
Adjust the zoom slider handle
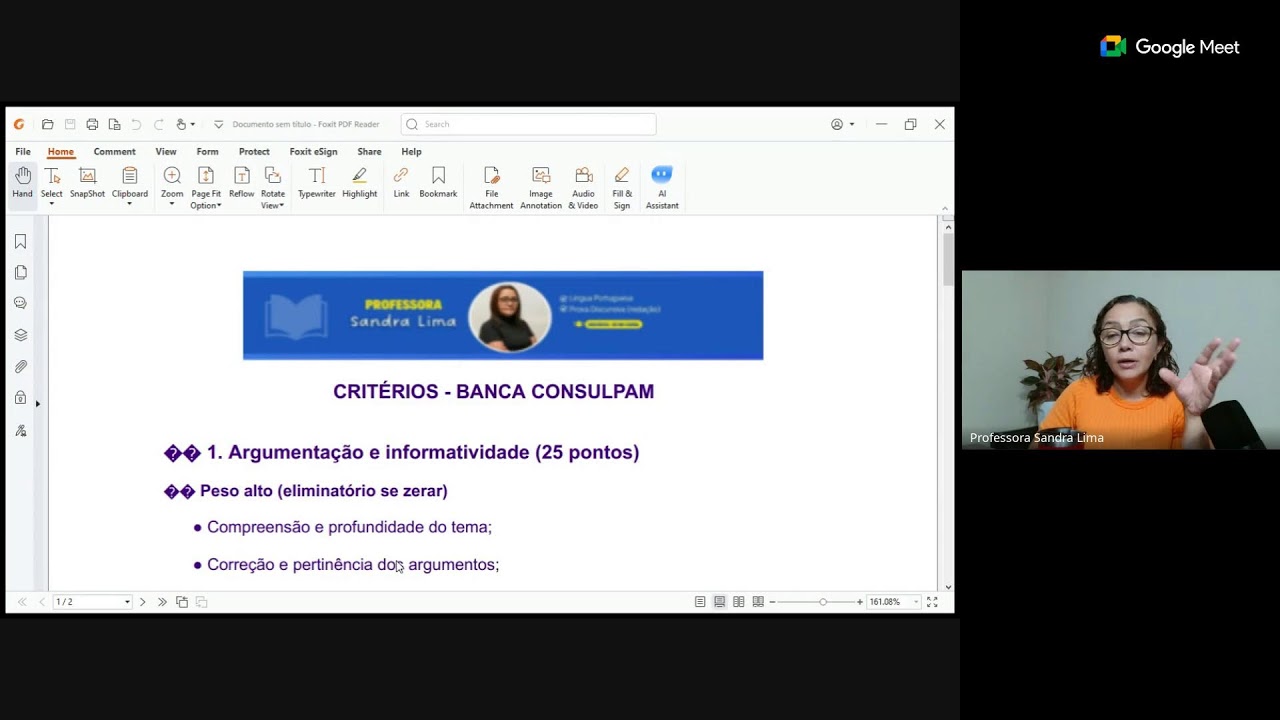click(x=823, y=602)
